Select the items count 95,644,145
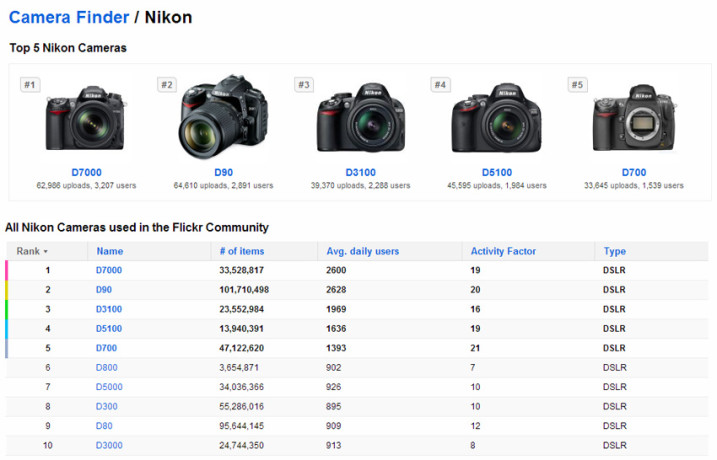717x460 pixels. (x=241, y=426)
